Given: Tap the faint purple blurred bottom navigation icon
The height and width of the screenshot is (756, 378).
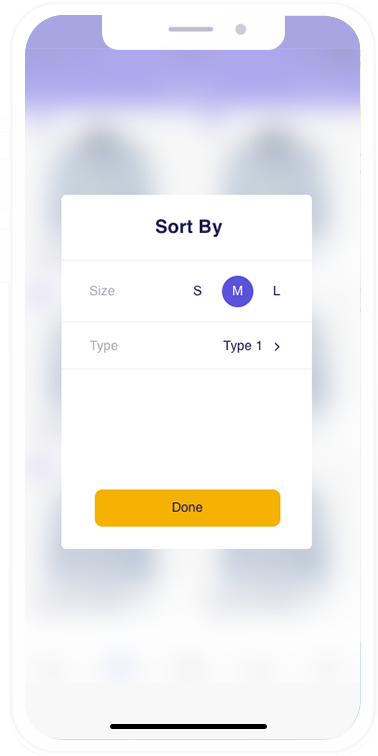Looking at the screenshot, I should [118, 667].
